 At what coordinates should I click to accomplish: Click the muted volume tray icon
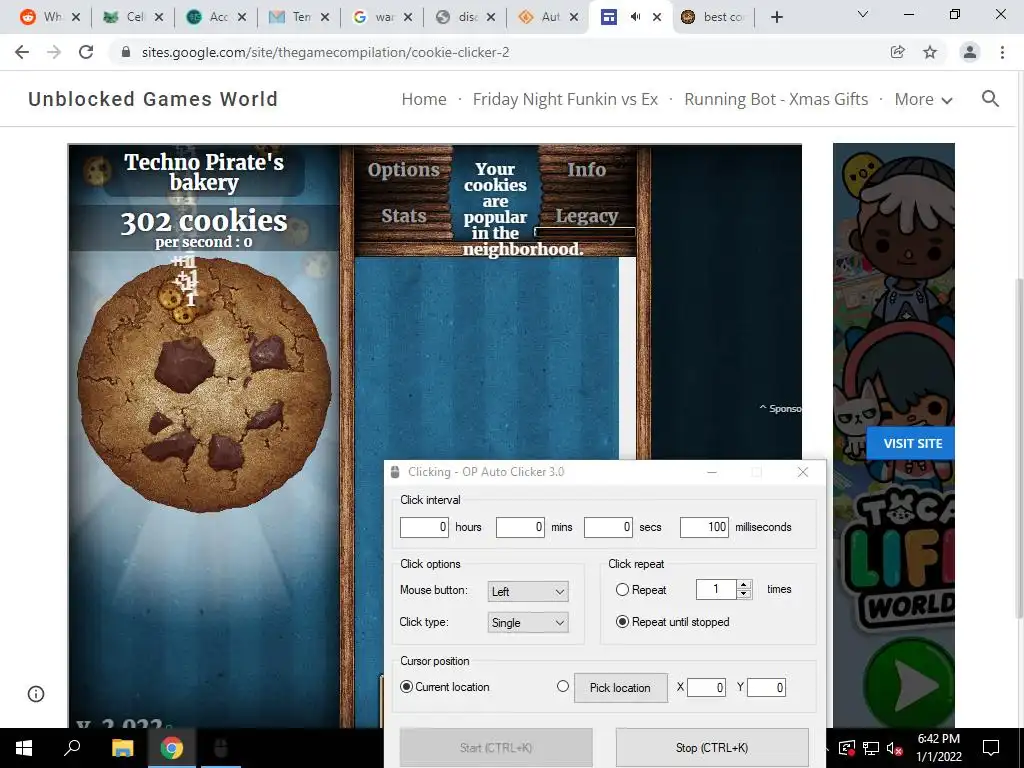(894, 748)
